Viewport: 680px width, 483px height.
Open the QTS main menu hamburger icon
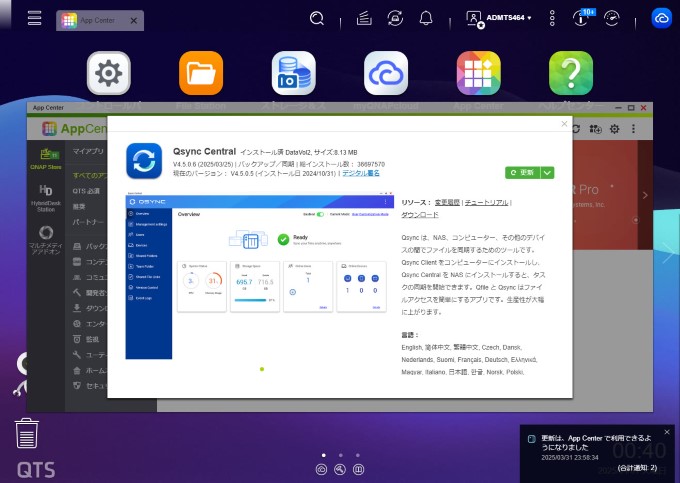pyautogui.click(x=34, y=18)
